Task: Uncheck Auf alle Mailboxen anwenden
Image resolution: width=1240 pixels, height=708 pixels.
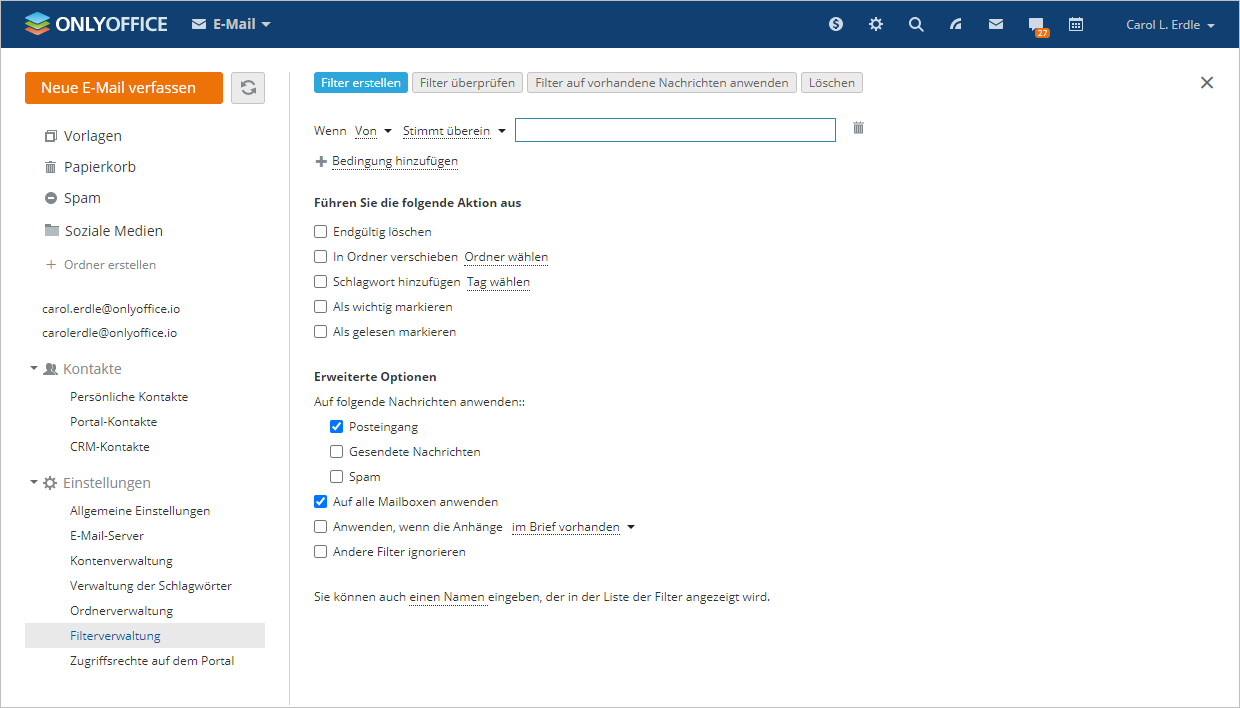Action: click(321, 502)
